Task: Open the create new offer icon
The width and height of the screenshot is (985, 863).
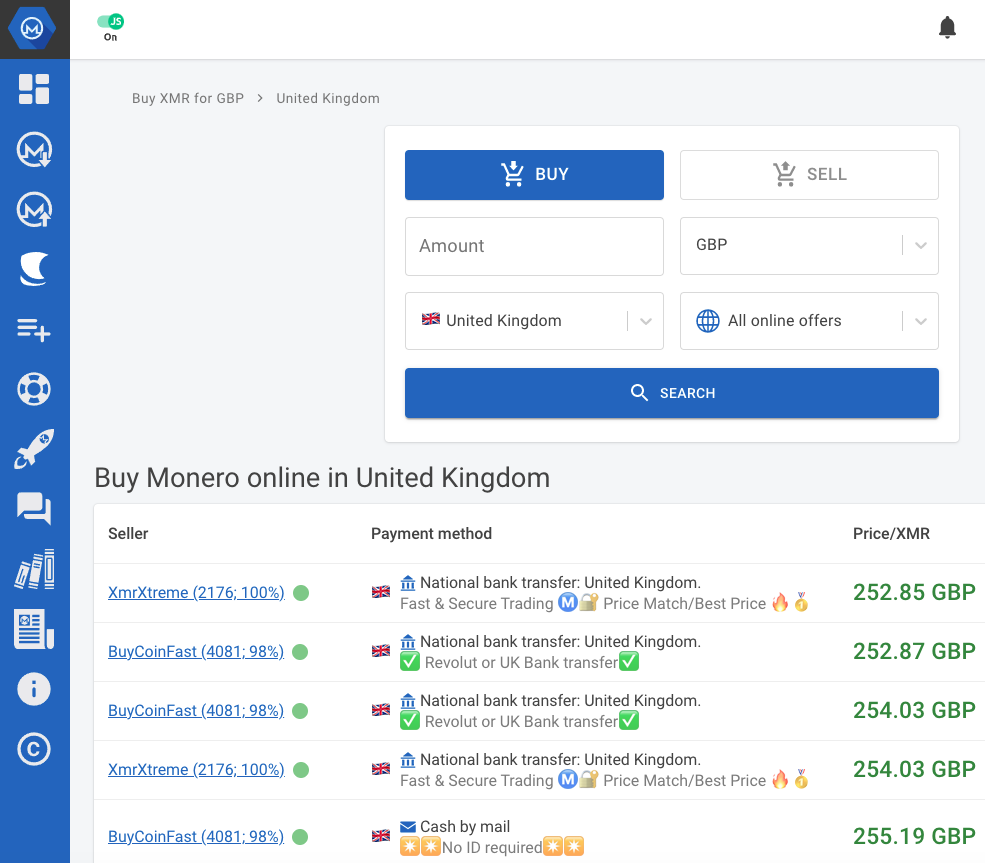Action: click(x=34, y=329)
